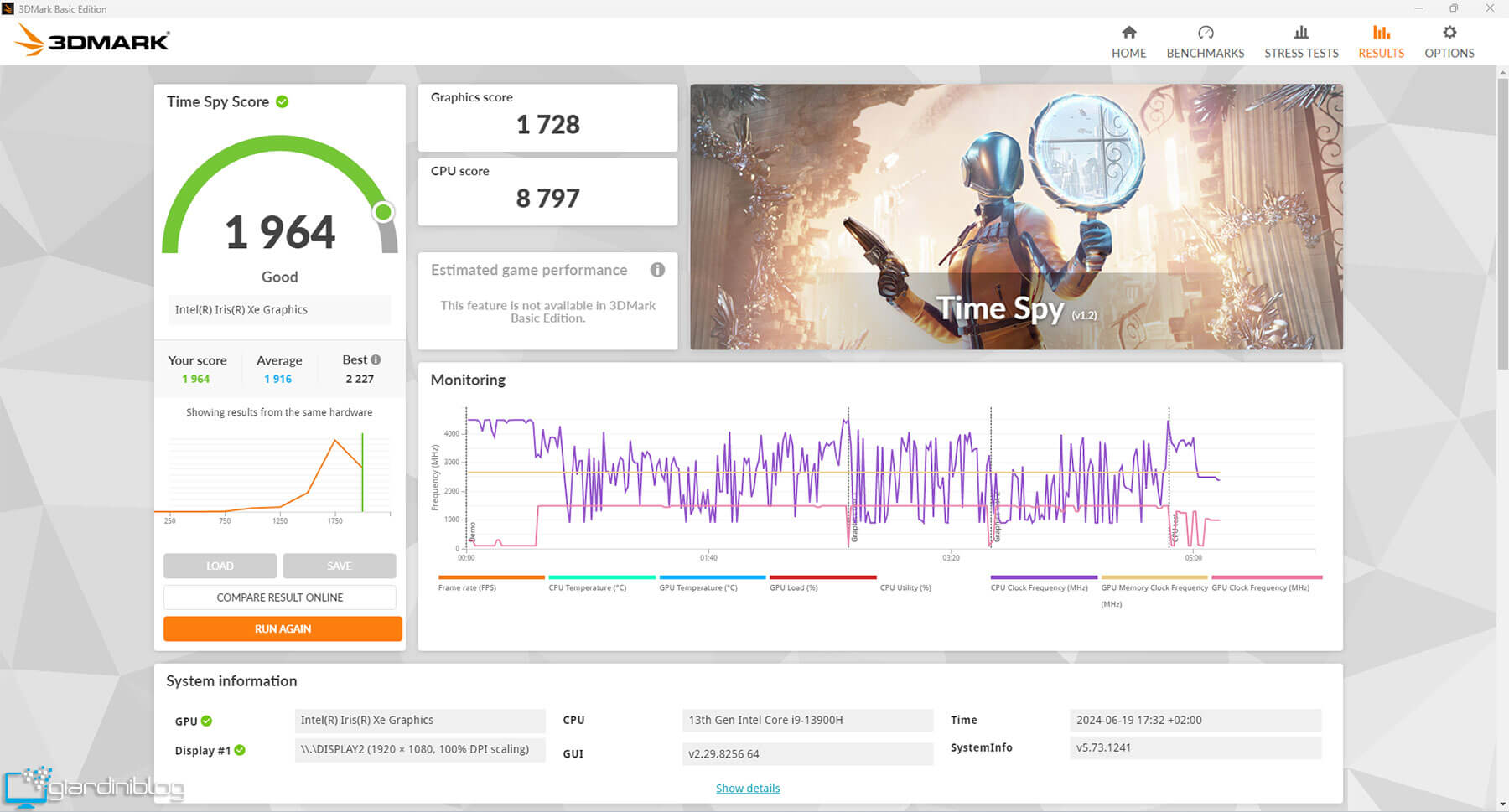Click the GUI version v2.29.8256 64
1509x812 pixels.
pos(807,753)
